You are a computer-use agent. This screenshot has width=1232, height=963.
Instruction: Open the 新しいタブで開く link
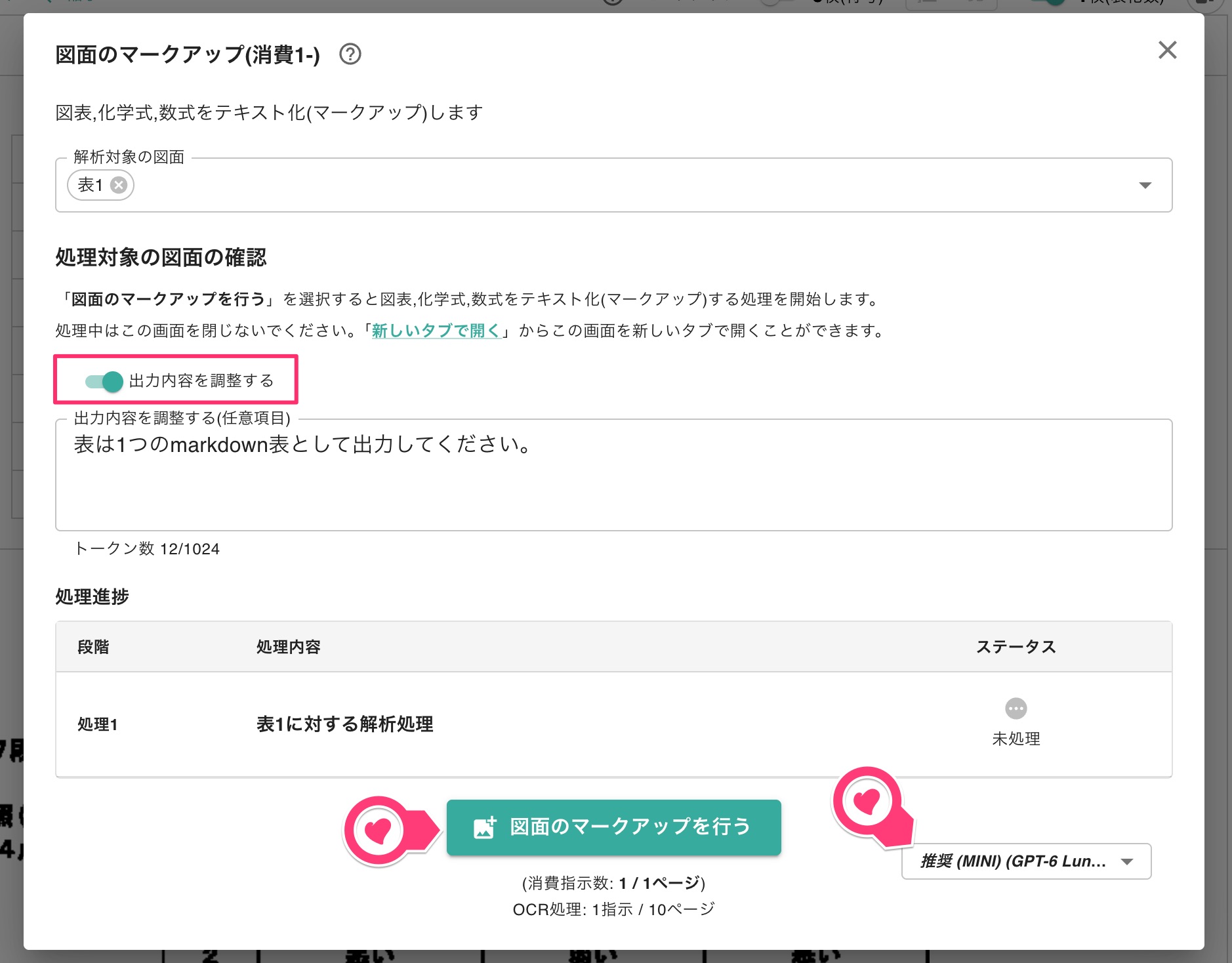click(436, 331)
